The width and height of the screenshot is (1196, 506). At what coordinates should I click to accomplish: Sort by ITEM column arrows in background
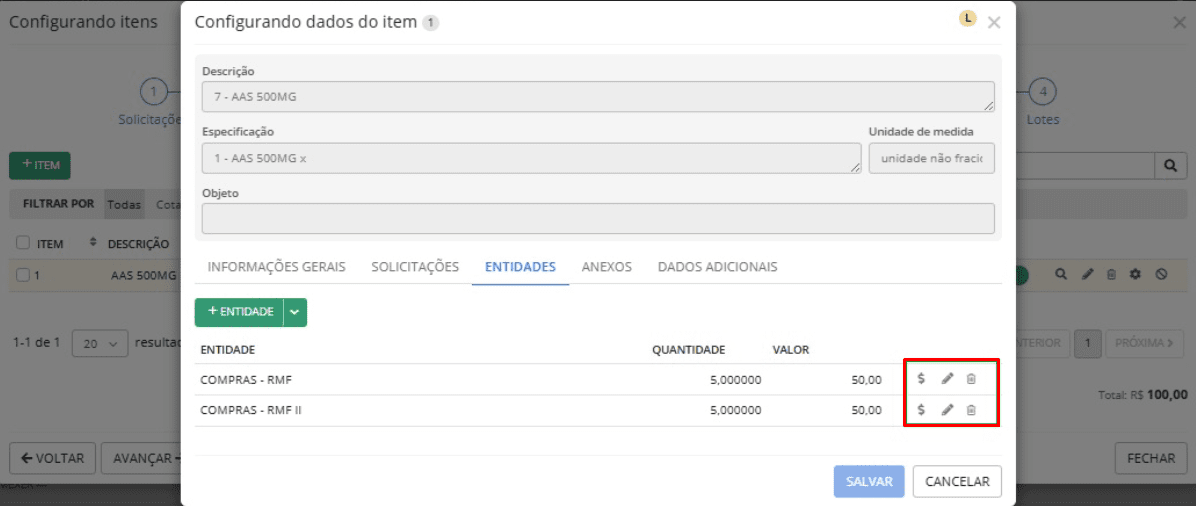tap(94, 243)
